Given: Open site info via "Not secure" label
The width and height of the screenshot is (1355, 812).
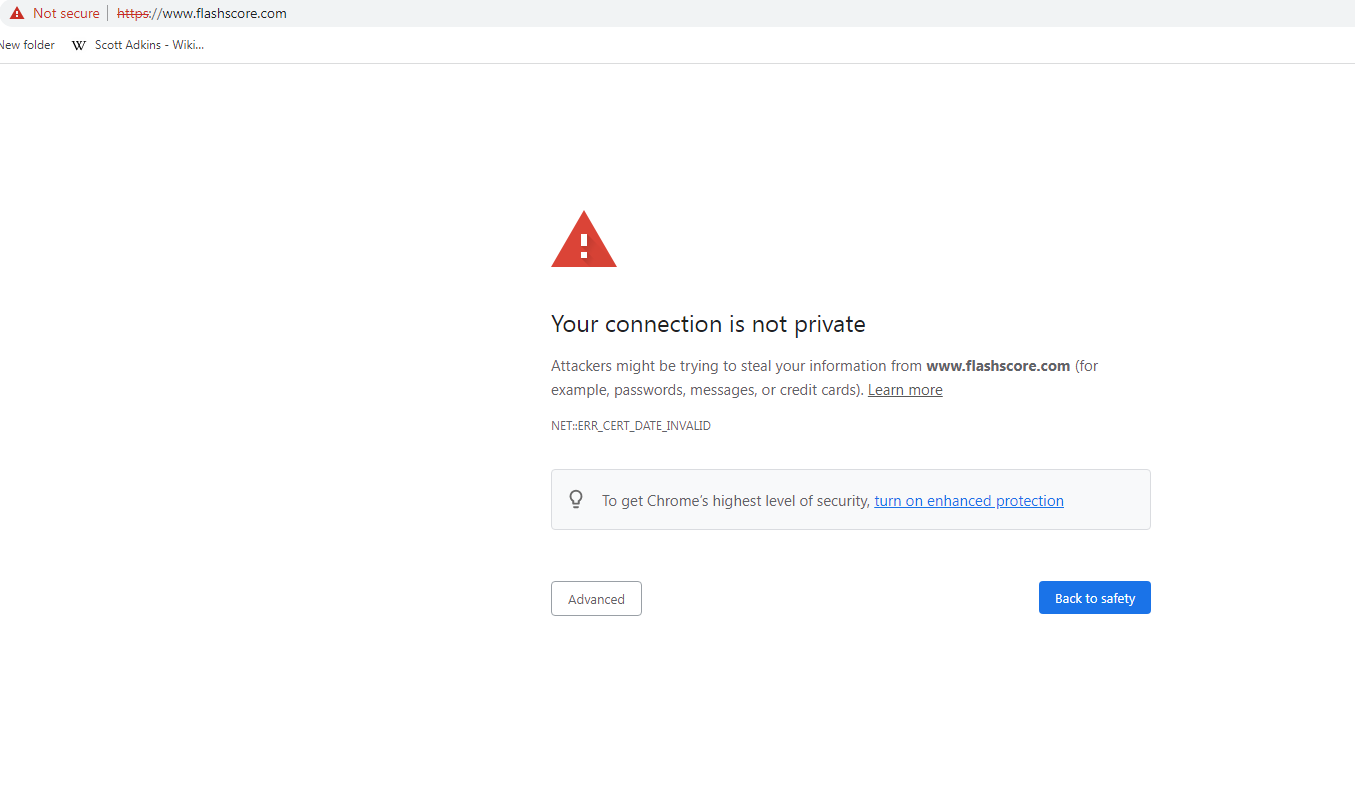Looking at the screenshot, I should (66, 14).
